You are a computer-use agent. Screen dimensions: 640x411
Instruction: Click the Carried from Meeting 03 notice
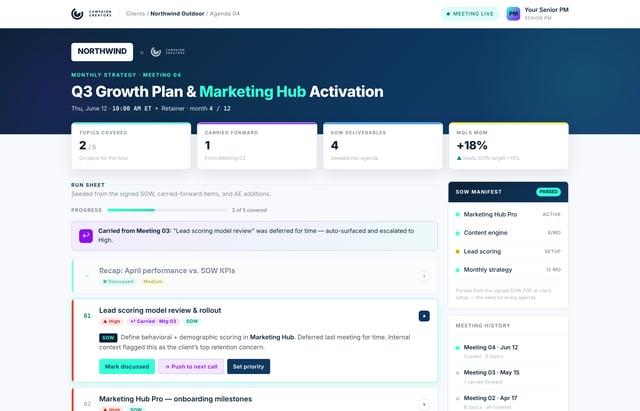[x=254, y=235]
